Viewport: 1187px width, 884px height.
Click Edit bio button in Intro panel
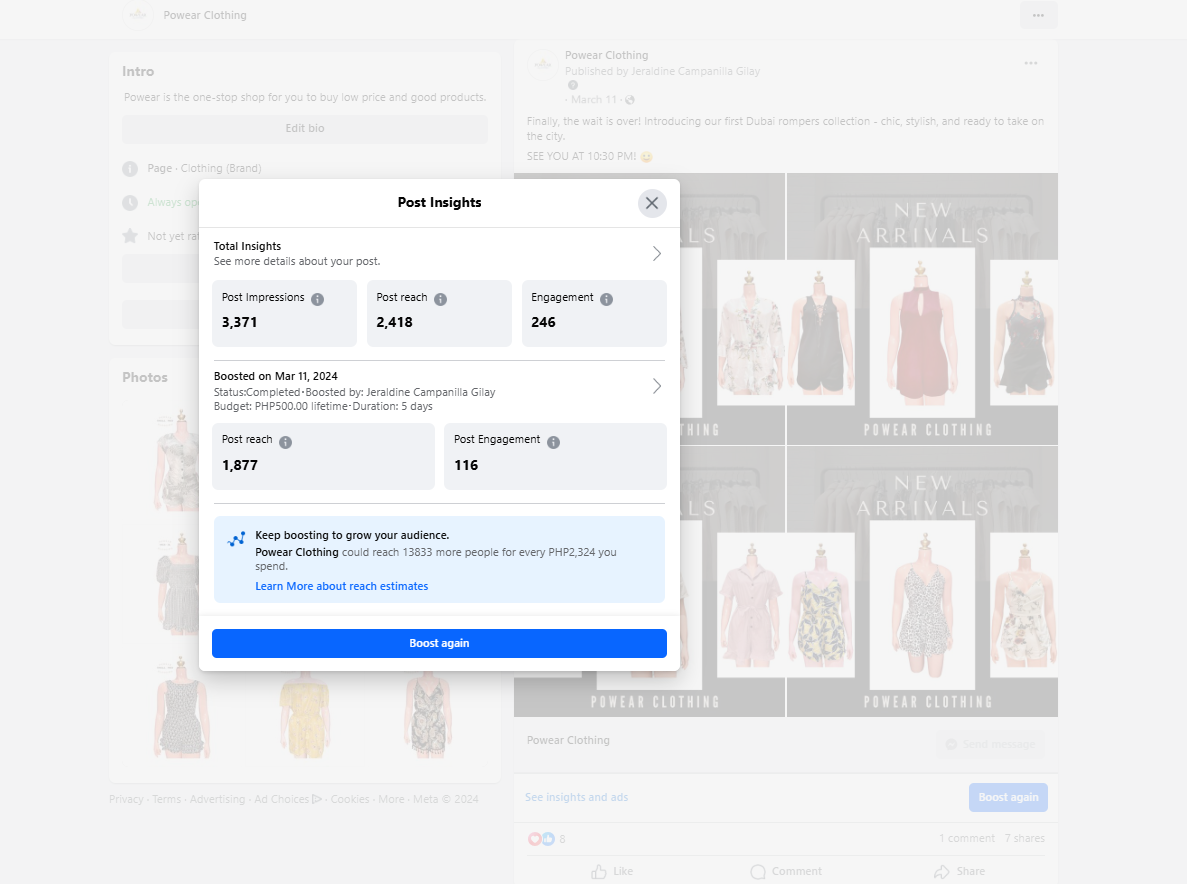(304, 129)
